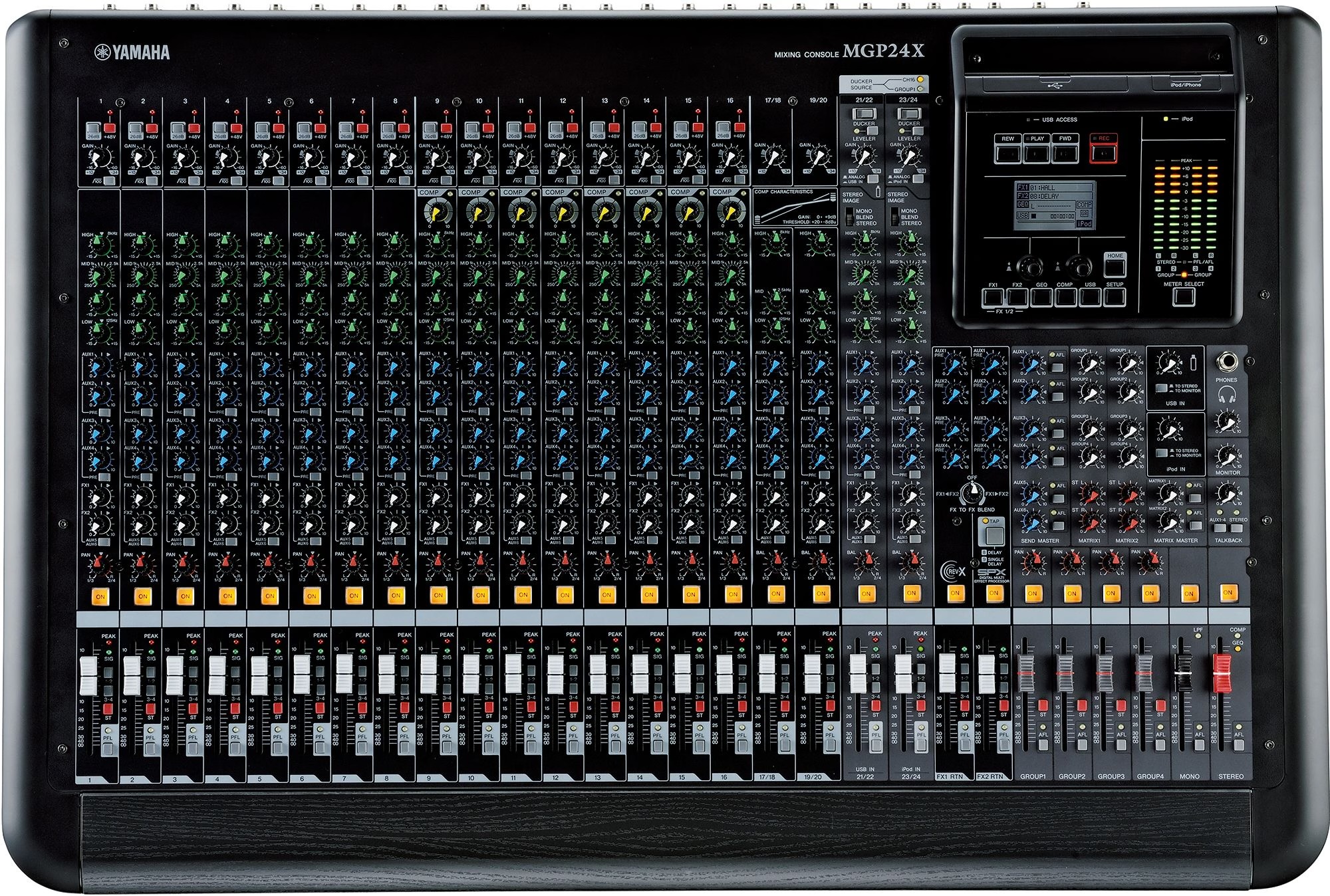Screen dimensions: 1330x896
Task: Open the COMP screen with its function button
Action: click(x=1065, y=298)
